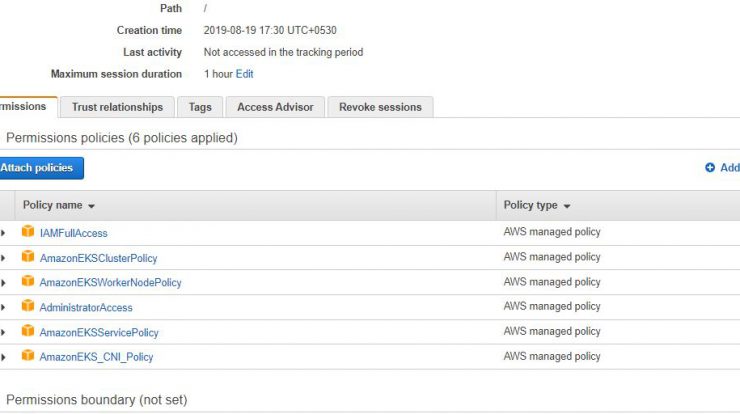Click the policy icon beside AmazonEKS_CNI_Policy

(x=28, y=355)
